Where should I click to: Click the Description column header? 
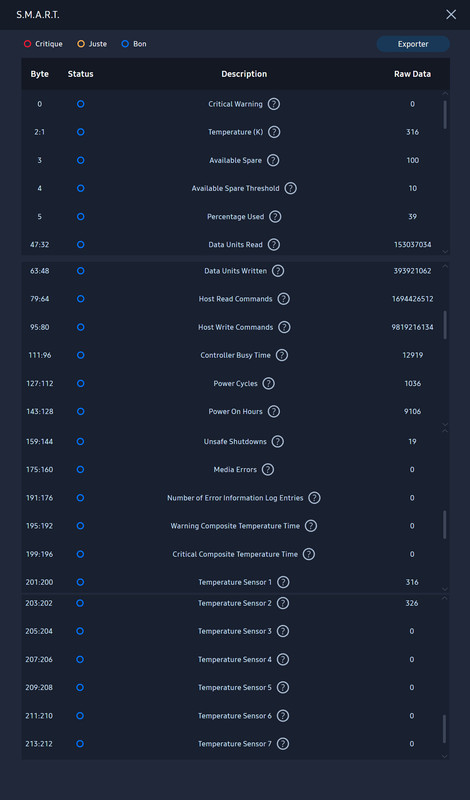pyautogui.click(x=244, y=74)
